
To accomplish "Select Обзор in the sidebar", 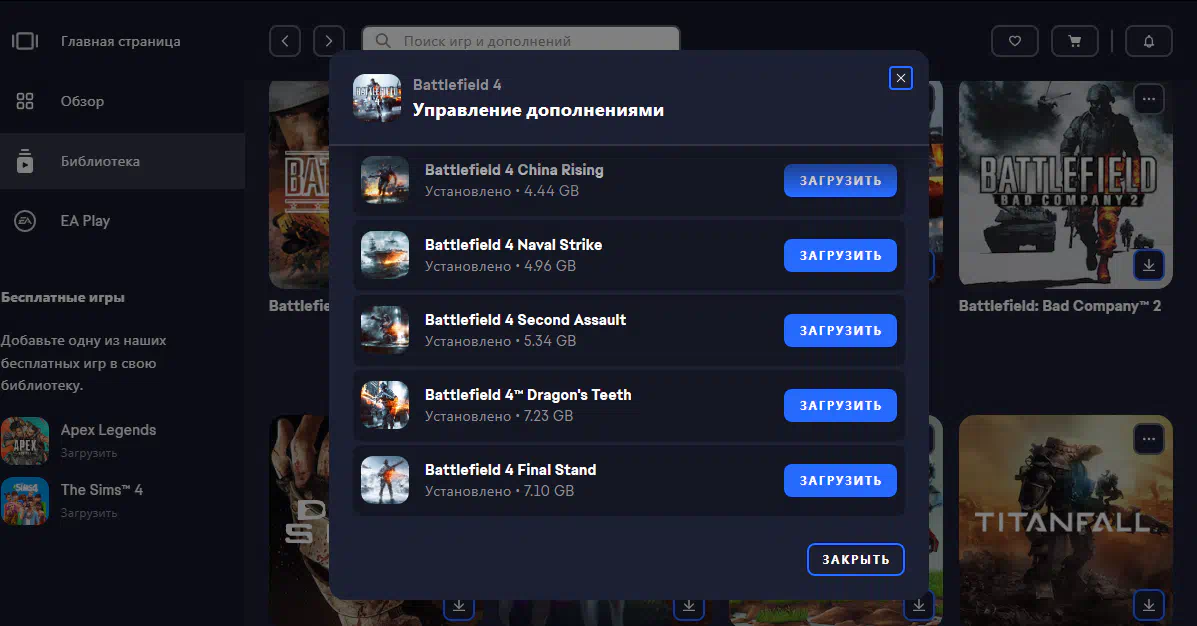I will pos(82,101).
